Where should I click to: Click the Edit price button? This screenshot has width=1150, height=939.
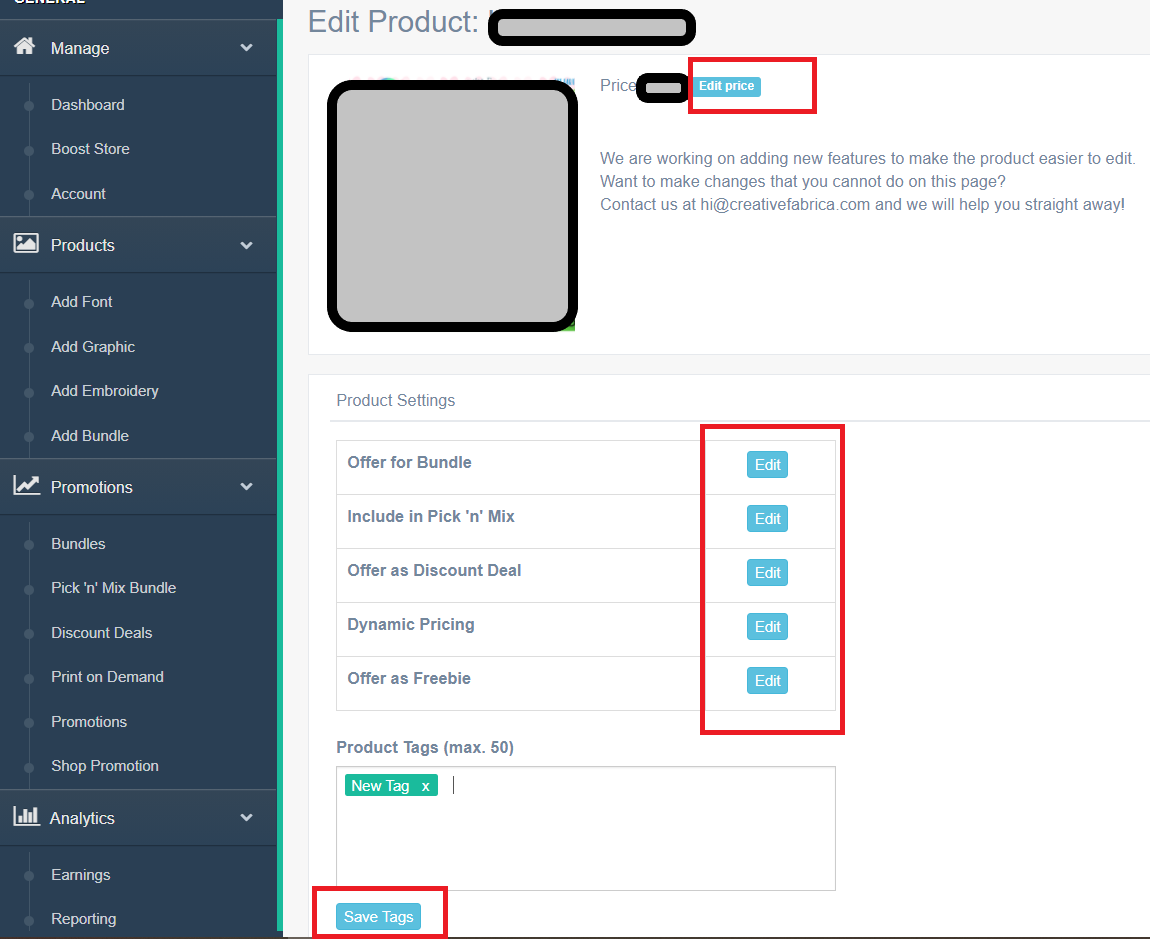(726, 86)
